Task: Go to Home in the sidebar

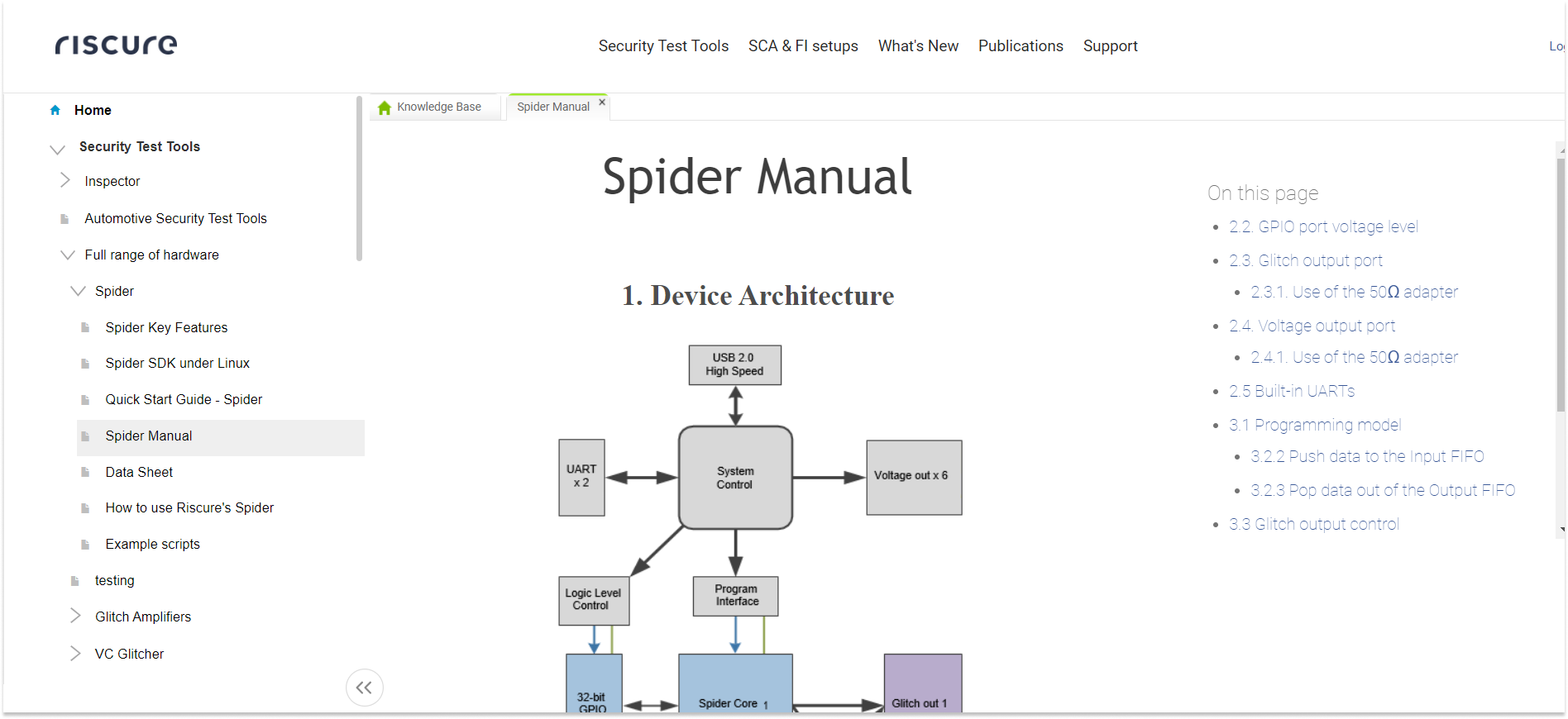Action: (x=93, y=110)
